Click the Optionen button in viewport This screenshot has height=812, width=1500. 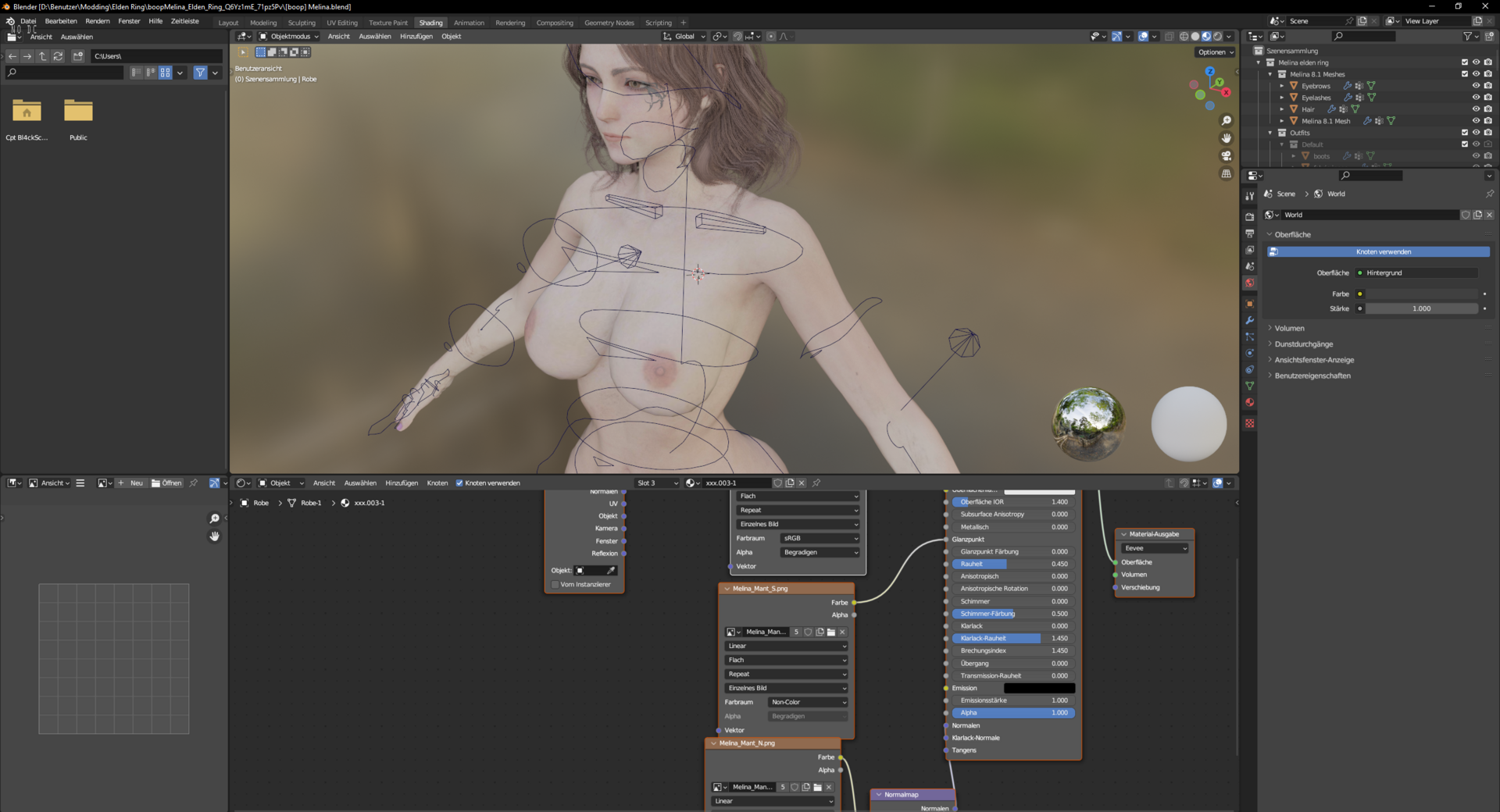(x=1215, y=52)
